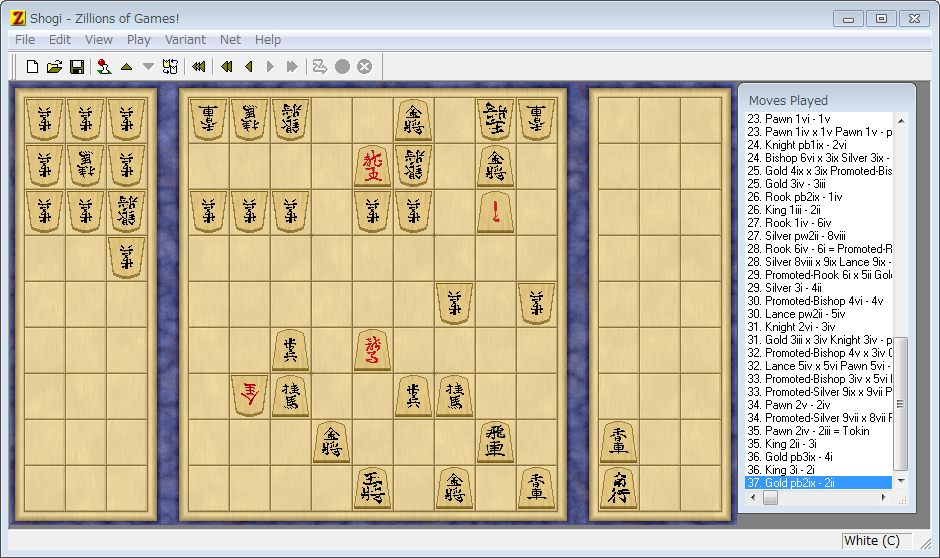Click the olive up-triangle toolbar icon
Image resolution: width=940 pixels, height=558 pixels.
click(126, 67)
